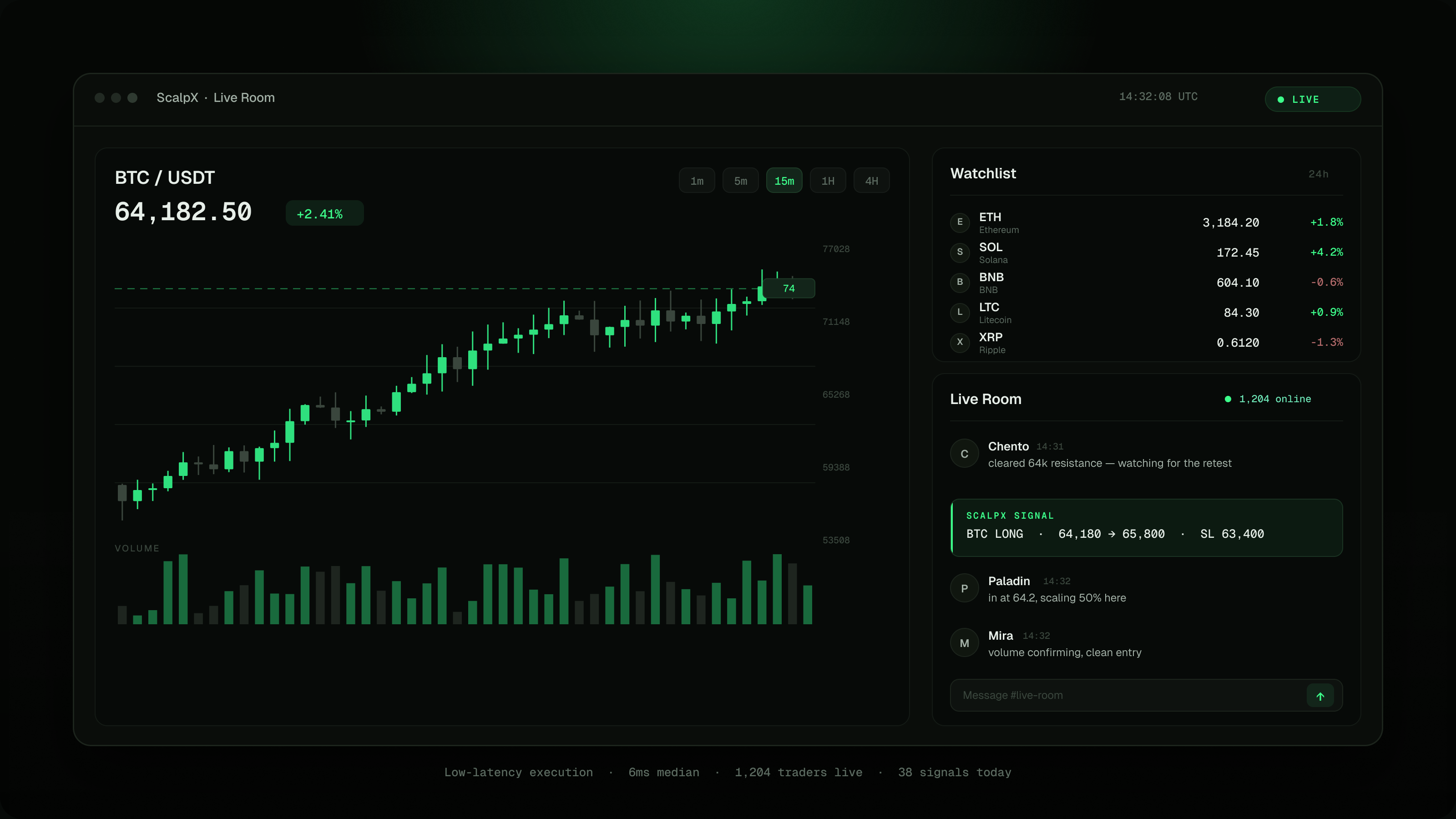Click the XRP coin avatar icon

(960, 342)
